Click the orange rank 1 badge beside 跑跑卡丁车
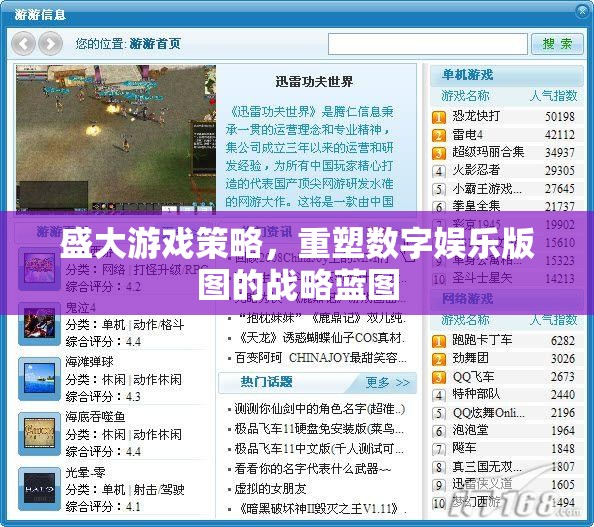Viewport: 594px width, 527px height. 439,341
